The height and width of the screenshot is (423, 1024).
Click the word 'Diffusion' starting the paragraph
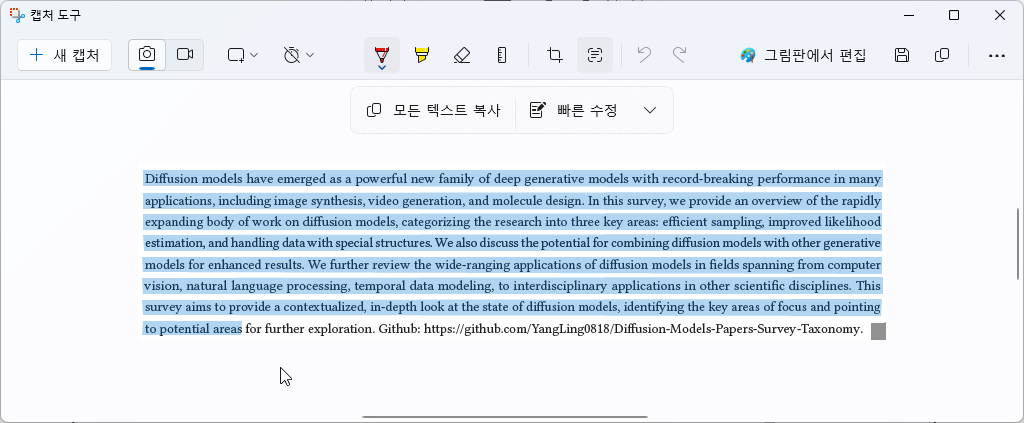click(171, 178)
